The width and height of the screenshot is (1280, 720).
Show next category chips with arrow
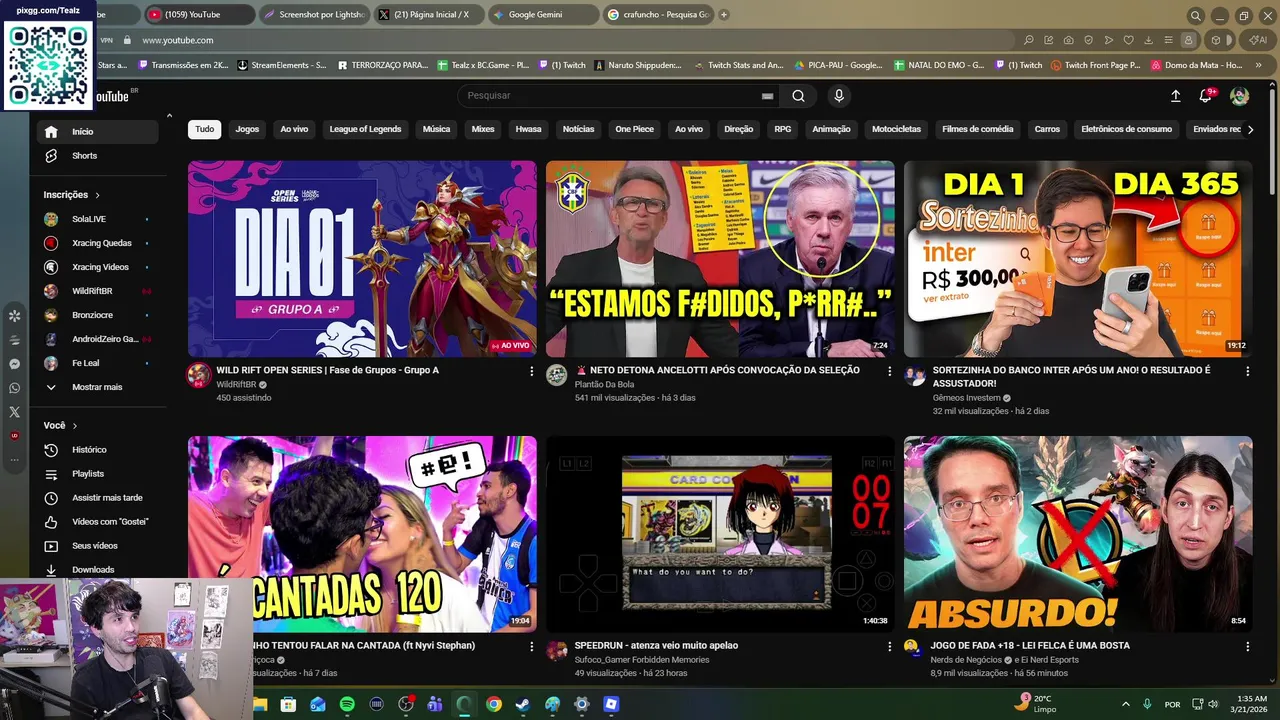click(1249, 129)
